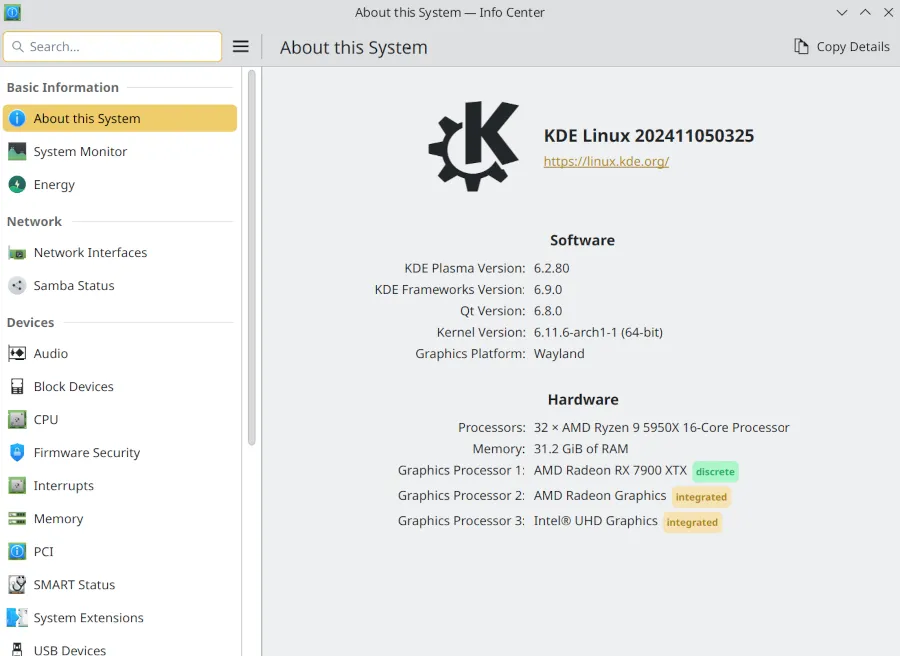The height and width of the screenshot is (656, 900).
Task: Click the green Energy lightning icon
Action: point(17,184)
